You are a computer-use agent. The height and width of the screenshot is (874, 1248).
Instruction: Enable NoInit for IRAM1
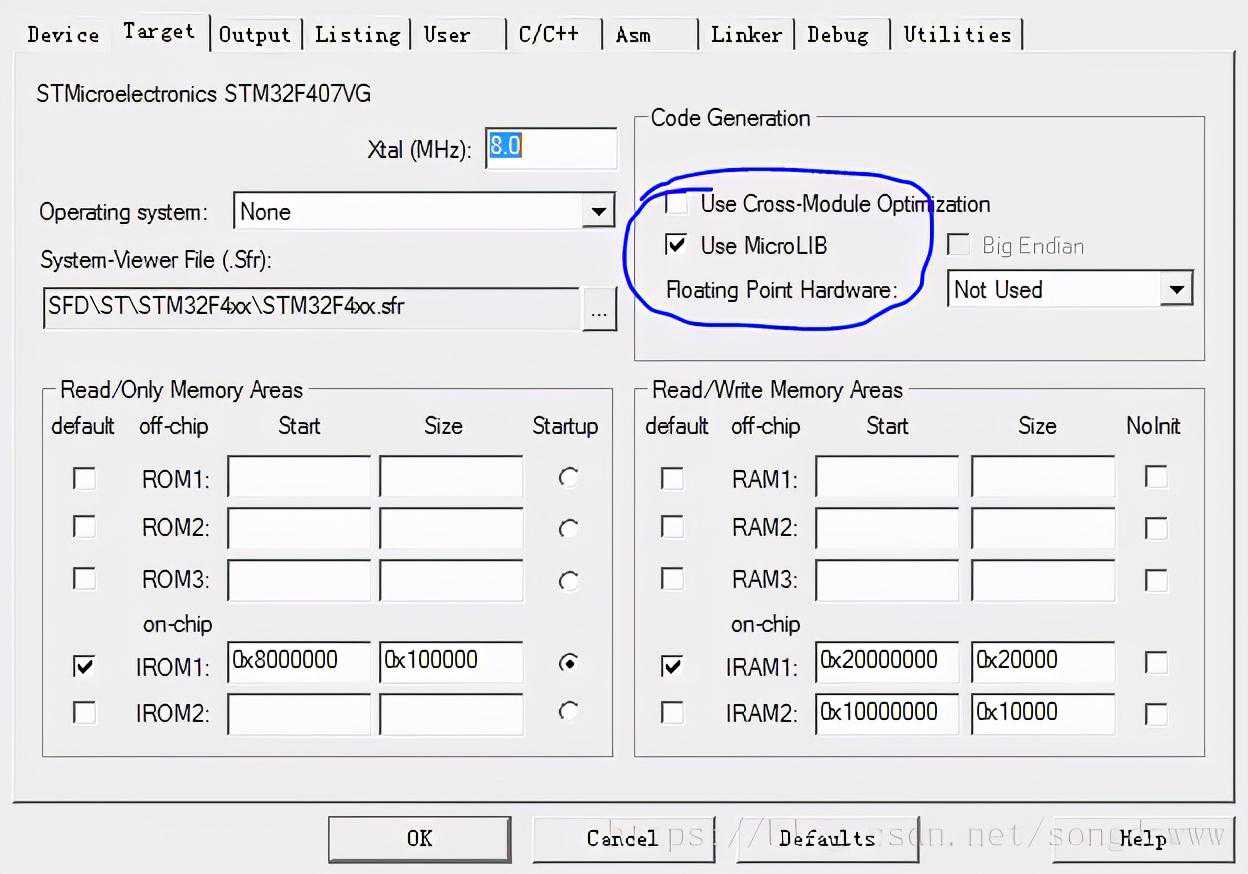pos(1156,662)
